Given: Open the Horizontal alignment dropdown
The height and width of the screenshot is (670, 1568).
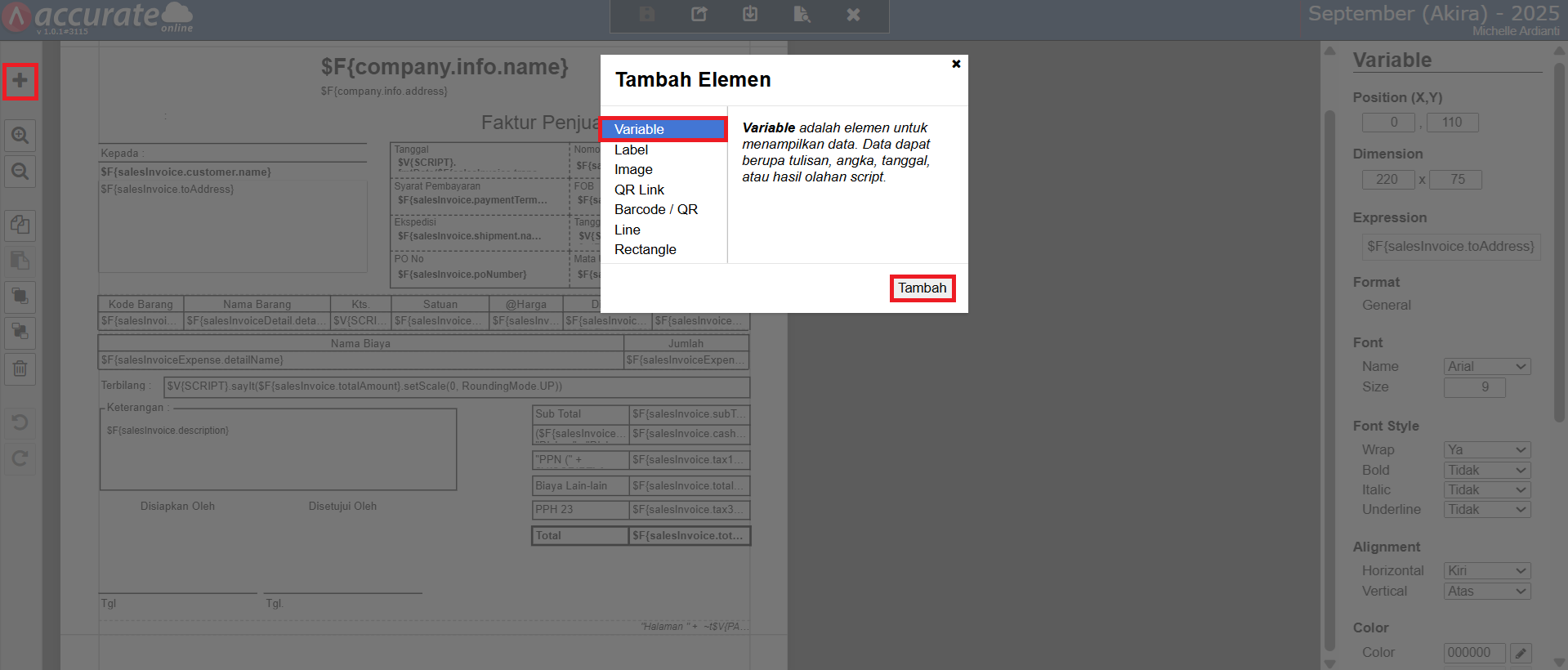Looking at the screenshot, I should (x=1486, y=571).
